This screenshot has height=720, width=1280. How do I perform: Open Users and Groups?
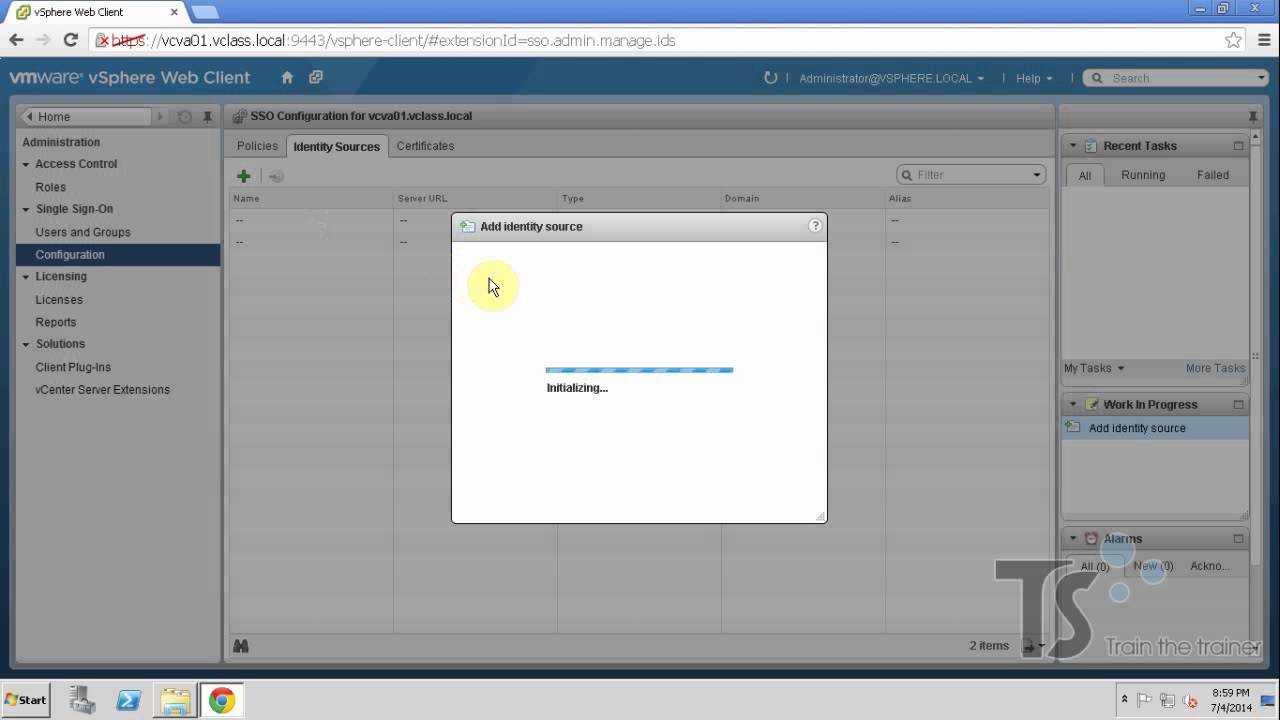83,232
